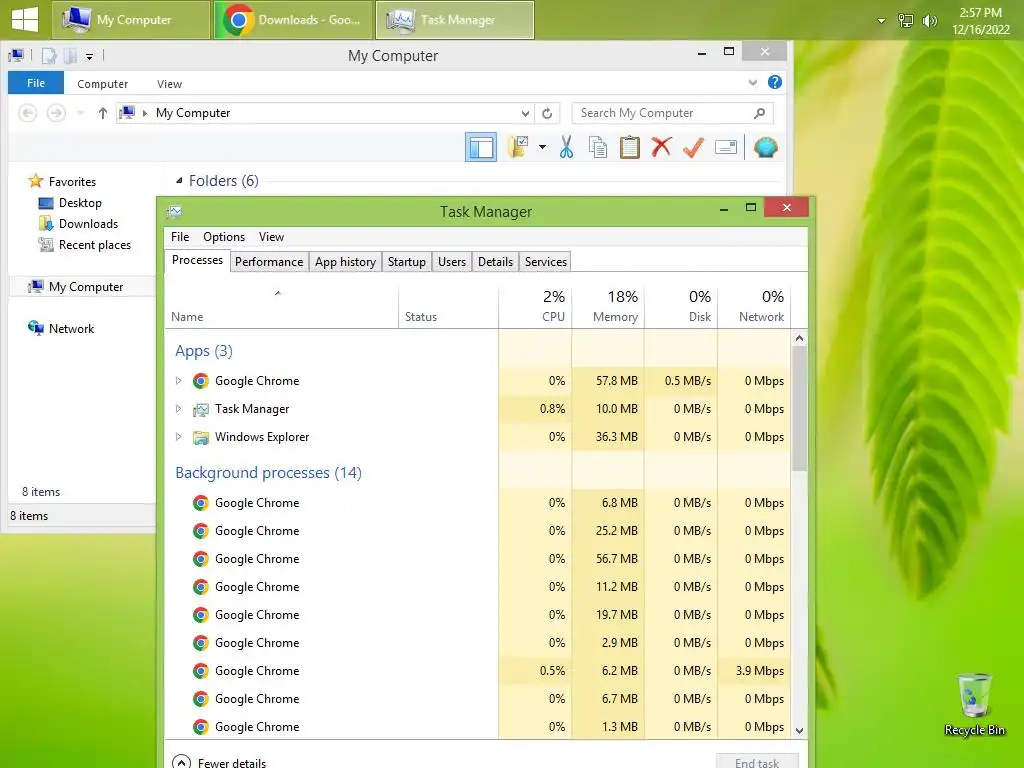
Task: Select Downloads in navigation pane
Action: coord(78,224)
